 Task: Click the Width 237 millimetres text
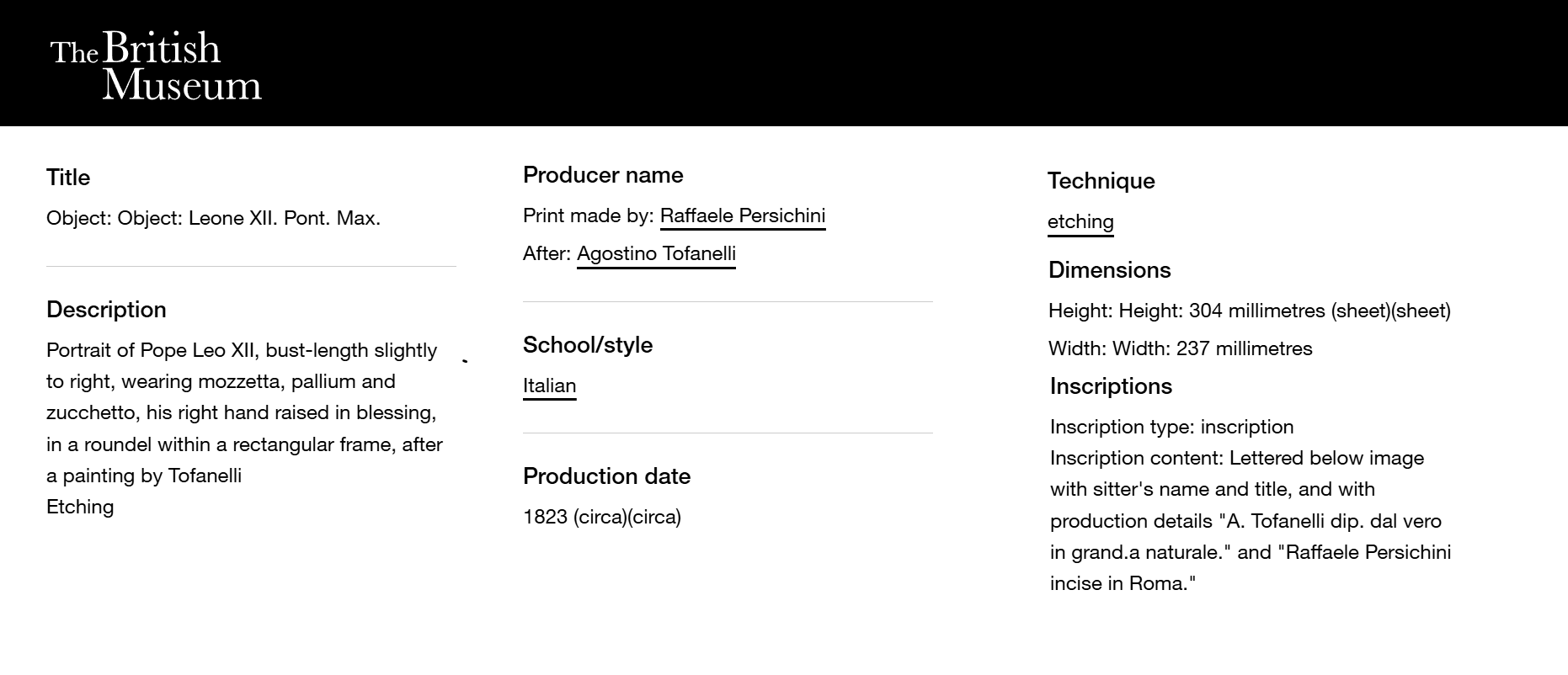click(x=1180, y=348)
